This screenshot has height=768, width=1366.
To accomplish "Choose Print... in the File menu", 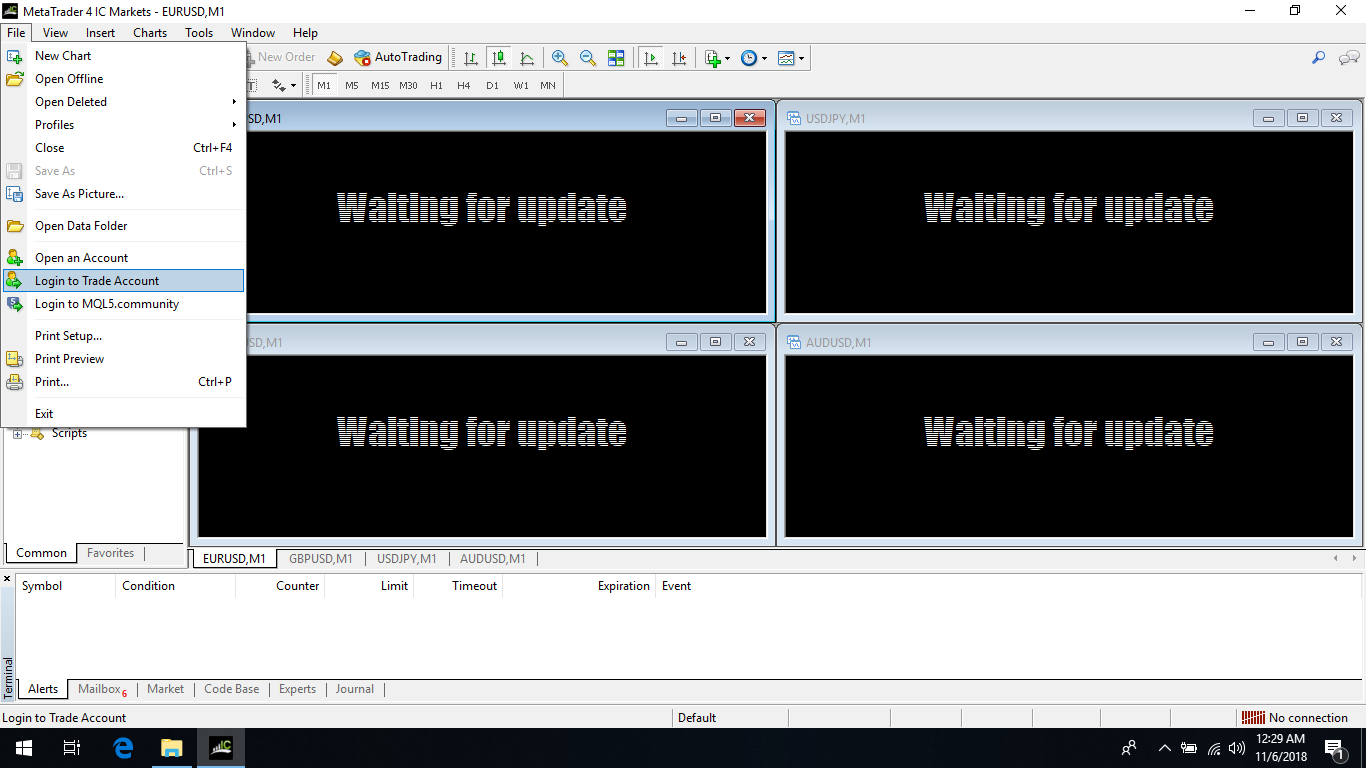I will [x=123, y=382].
